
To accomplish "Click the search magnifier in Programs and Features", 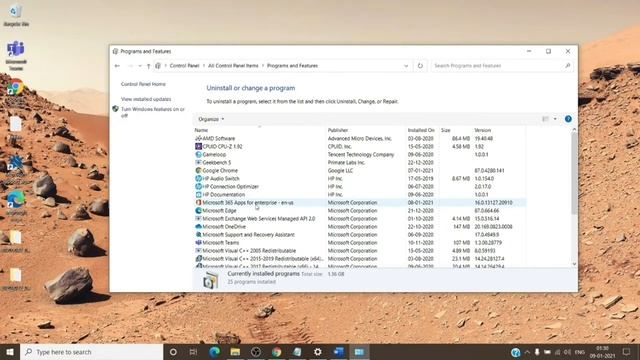I will (x=567, y=66).
